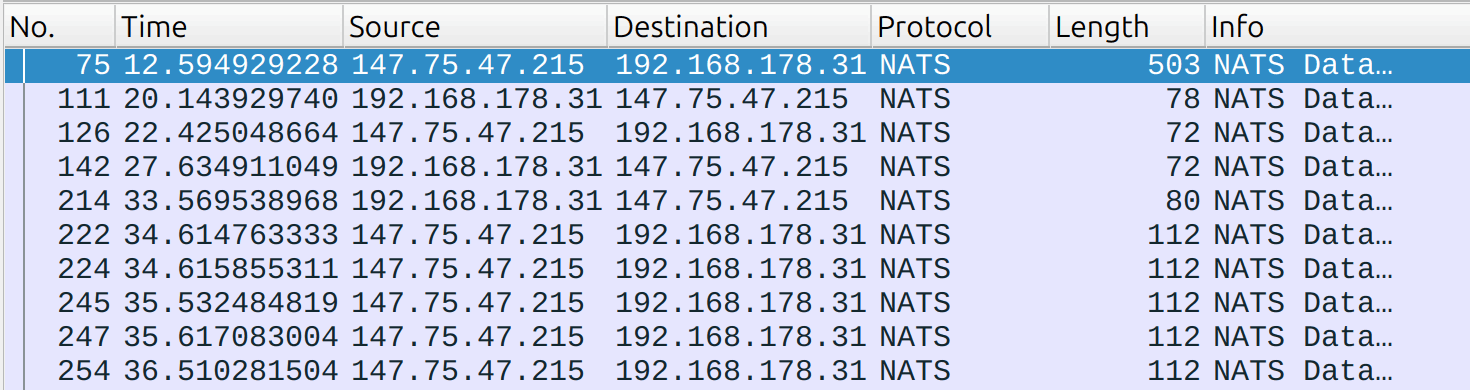1470x390 pixels.
Task: Click the Source column header
Action: (x=475, y=26)
